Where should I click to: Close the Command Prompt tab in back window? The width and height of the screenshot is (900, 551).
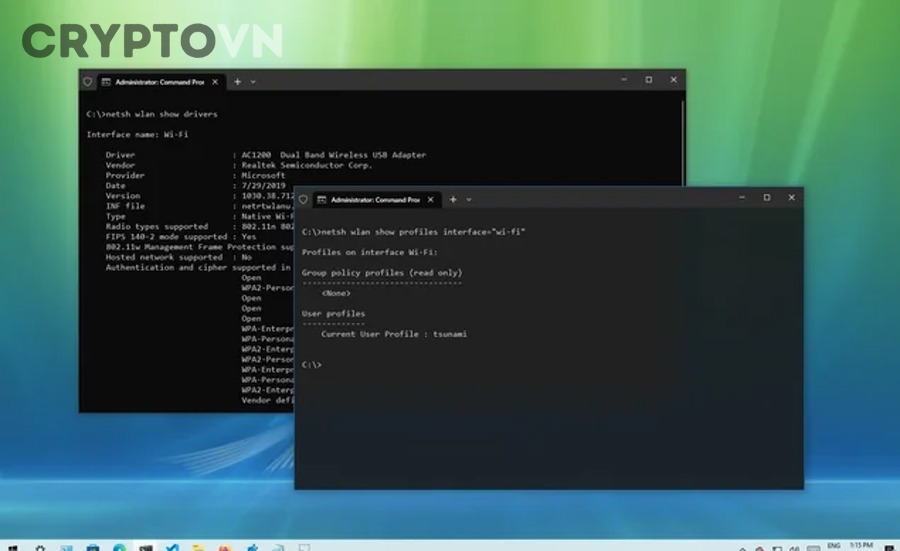215,82
